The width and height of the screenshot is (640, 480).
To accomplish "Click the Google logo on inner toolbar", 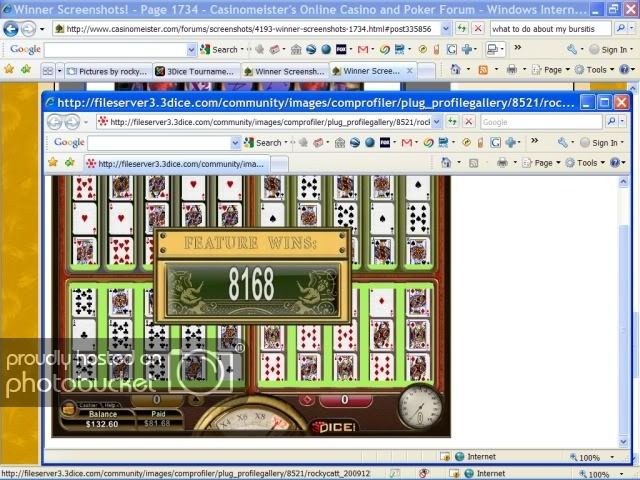I will coord(69,142).
